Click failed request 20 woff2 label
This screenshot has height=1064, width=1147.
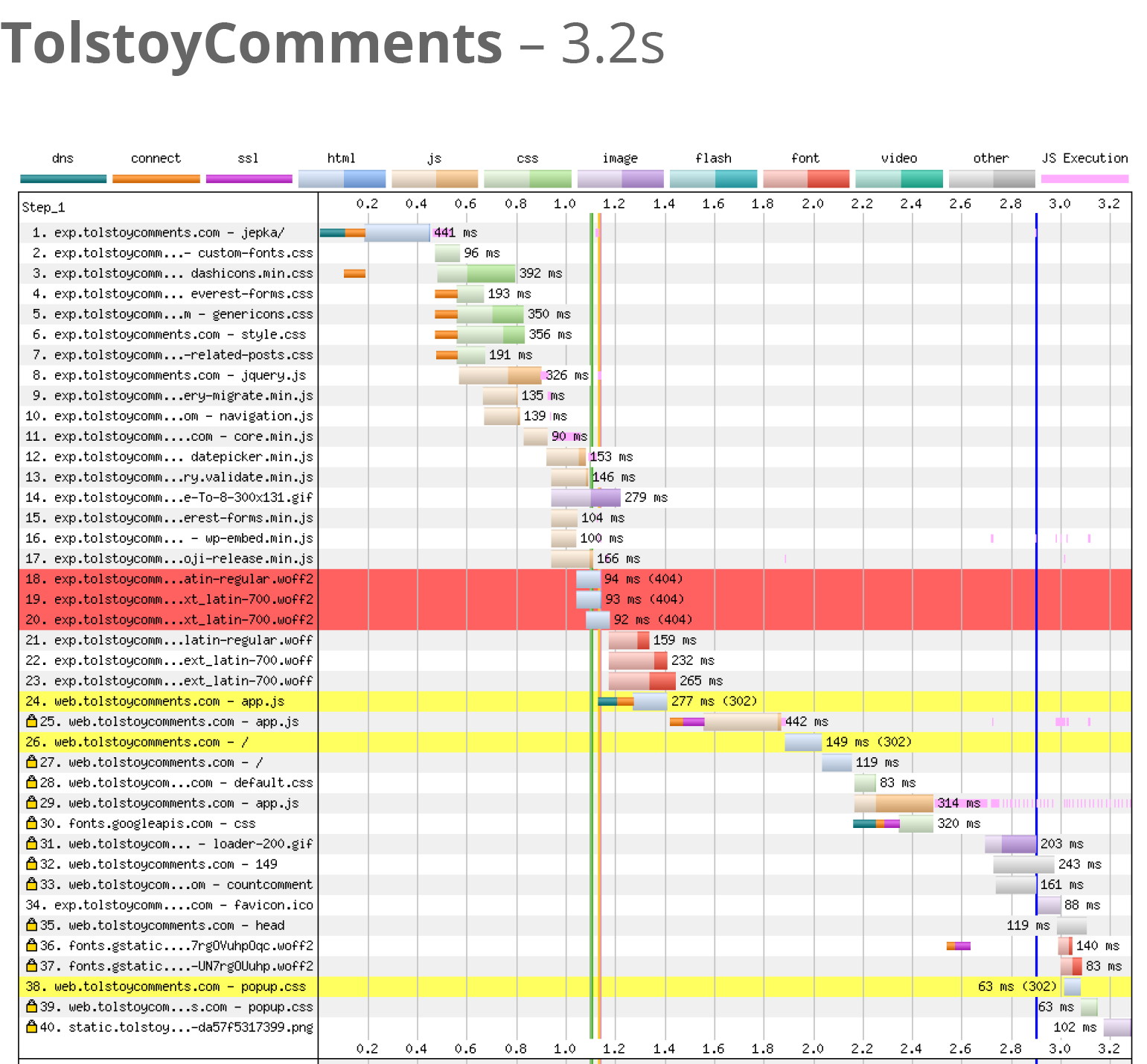click(170, 619)
